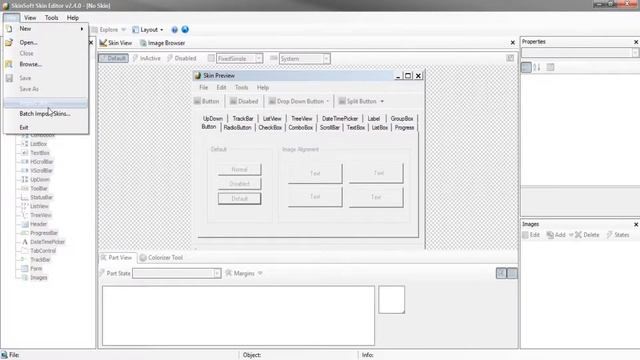The image size is (640, 360).
Task: Select ProgressBar in the skin tree
Action: [44, 233]
